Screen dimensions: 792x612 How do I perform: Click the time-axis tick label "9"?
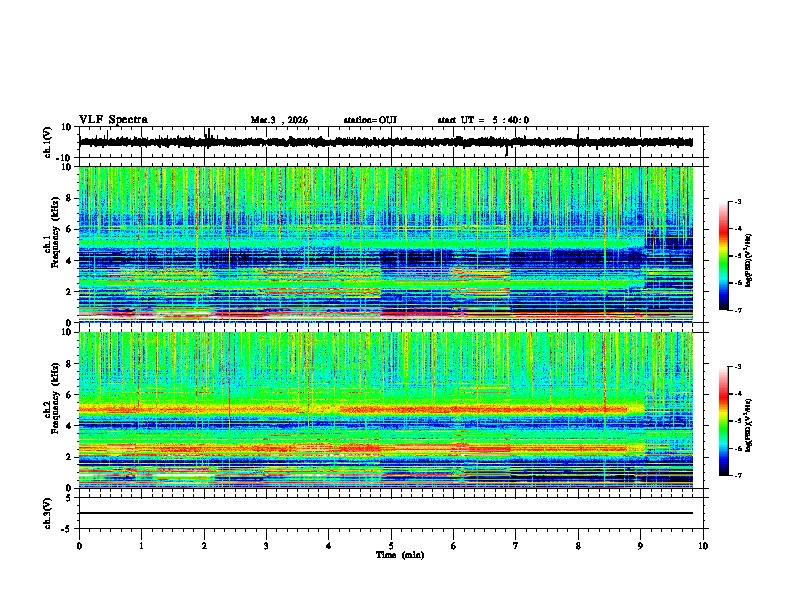click(x=640, y=545)
